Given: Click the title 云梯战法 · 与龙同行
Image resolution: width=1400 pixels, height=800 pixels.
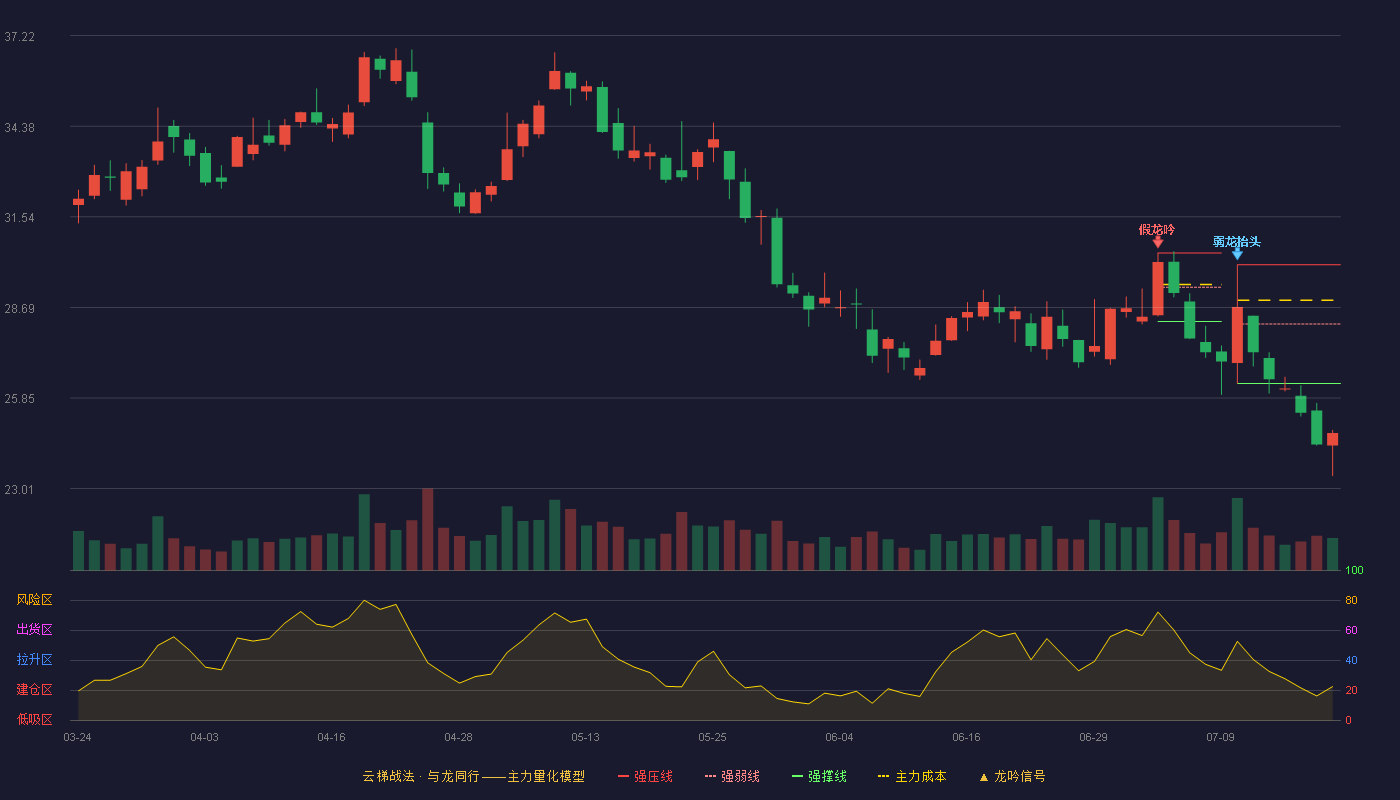Looking at the screenshot, I should pos(420,776).
